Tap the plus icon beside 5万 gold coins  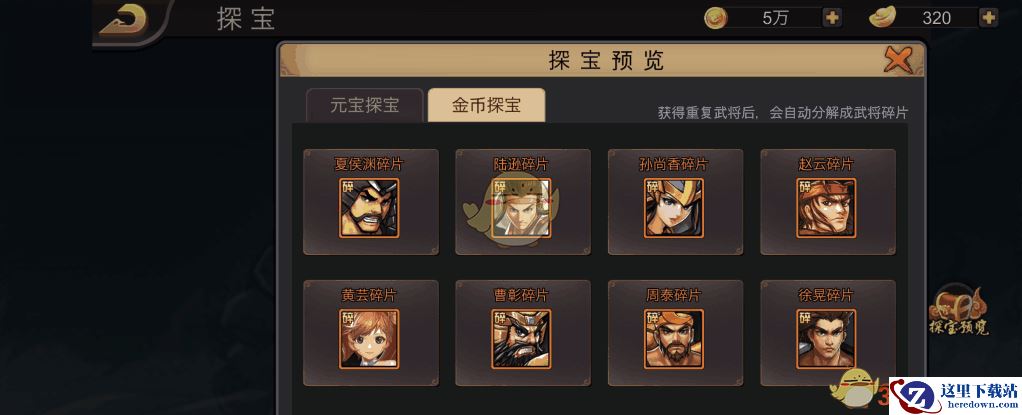pos(832,18)
